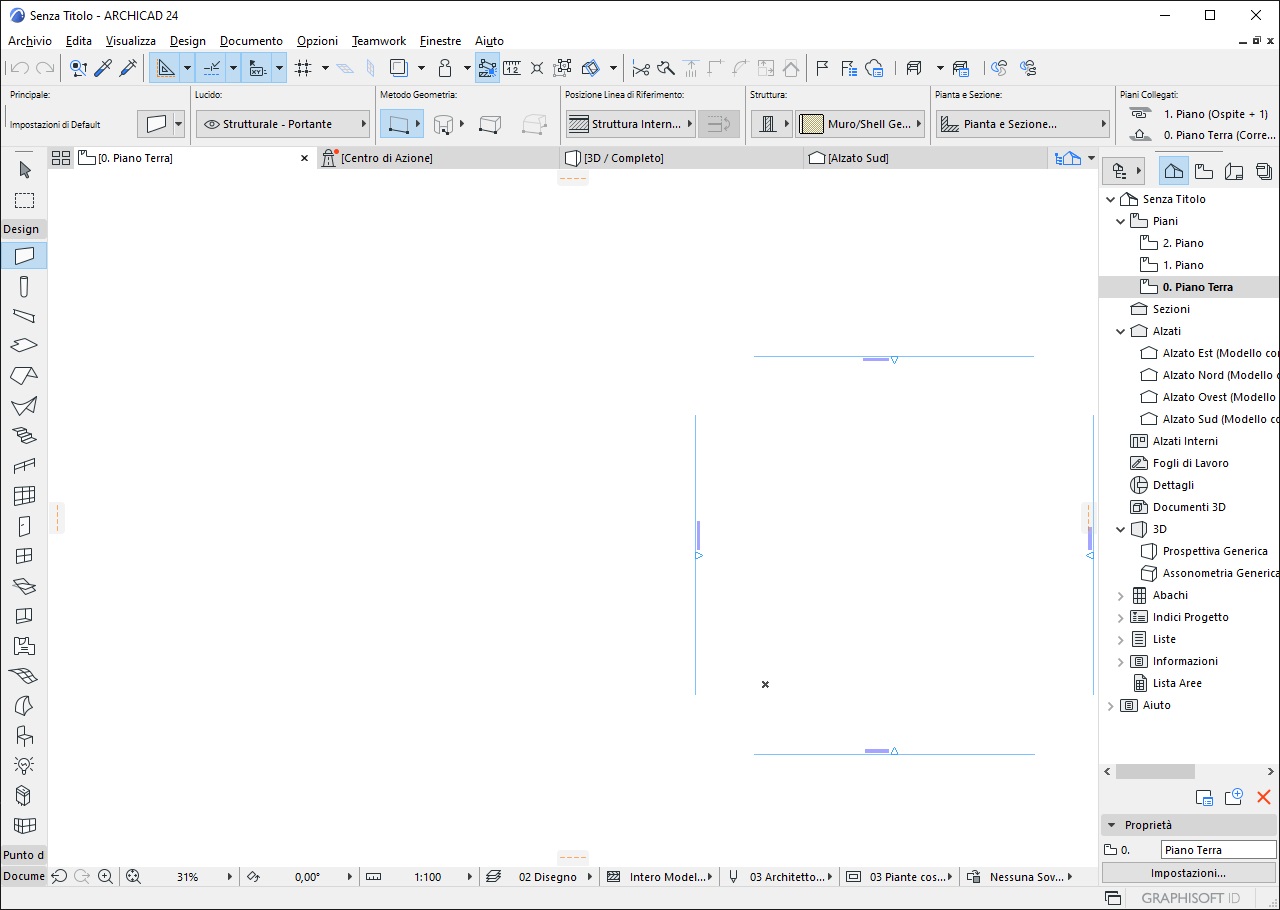
Task: Activate the Column tool
Action: (x=24, y=287)
